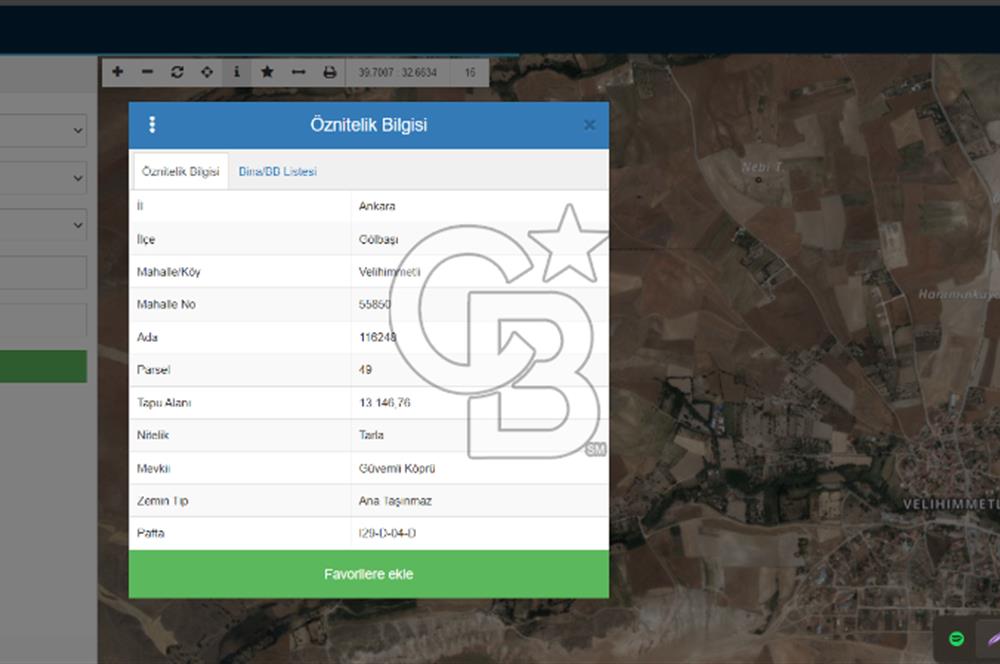Zoom out with the minus icon
The height and width of the screenshot is (664, 1000).
click(x=147, y=72)
